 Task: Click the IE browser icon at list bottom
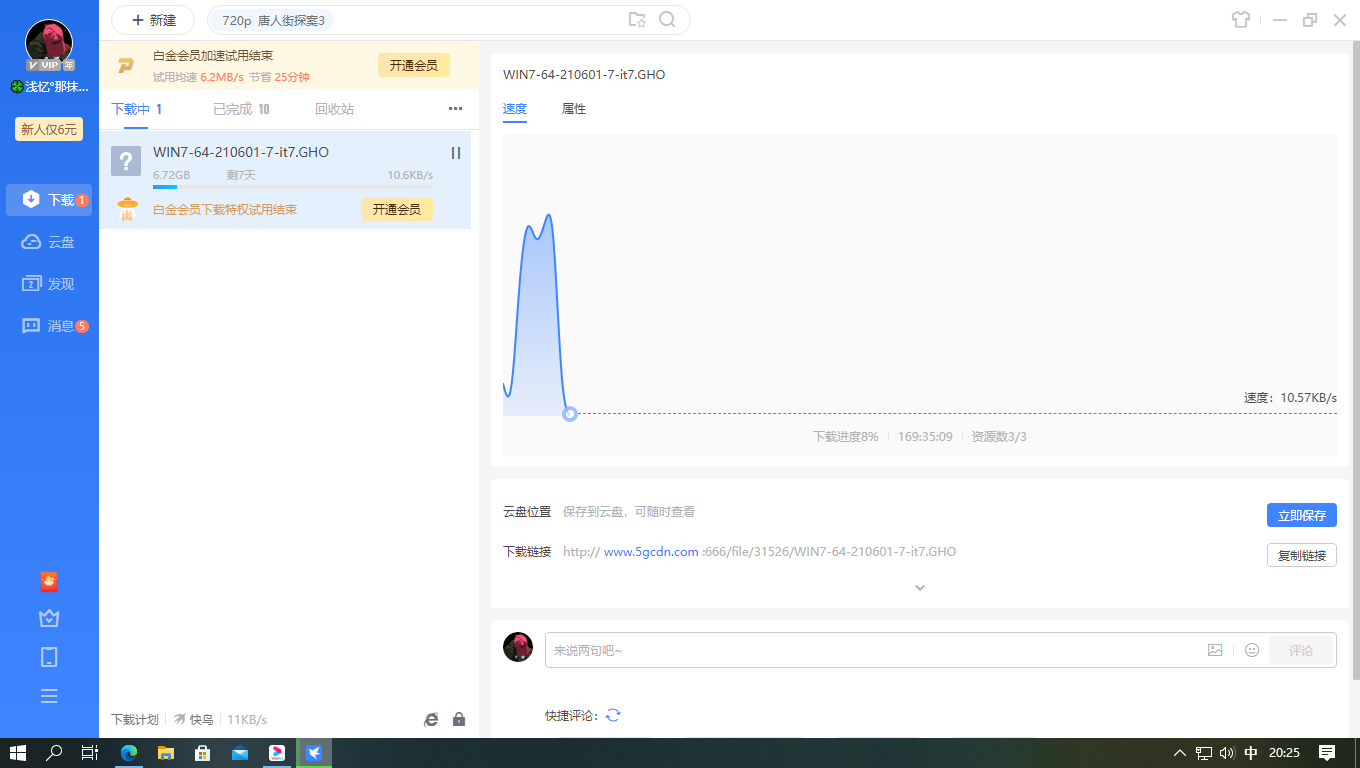[x=431, y=719]
